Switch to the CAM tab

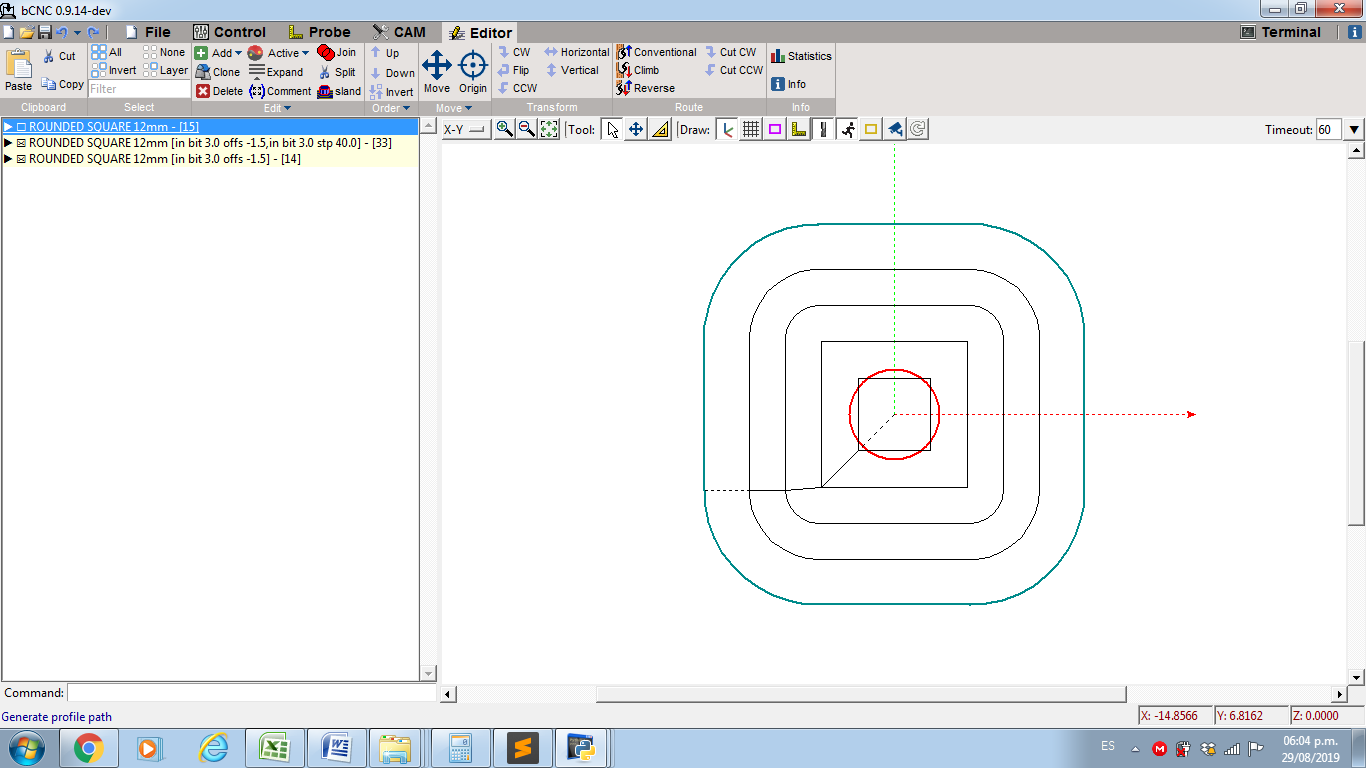click(x=399, y=32)
